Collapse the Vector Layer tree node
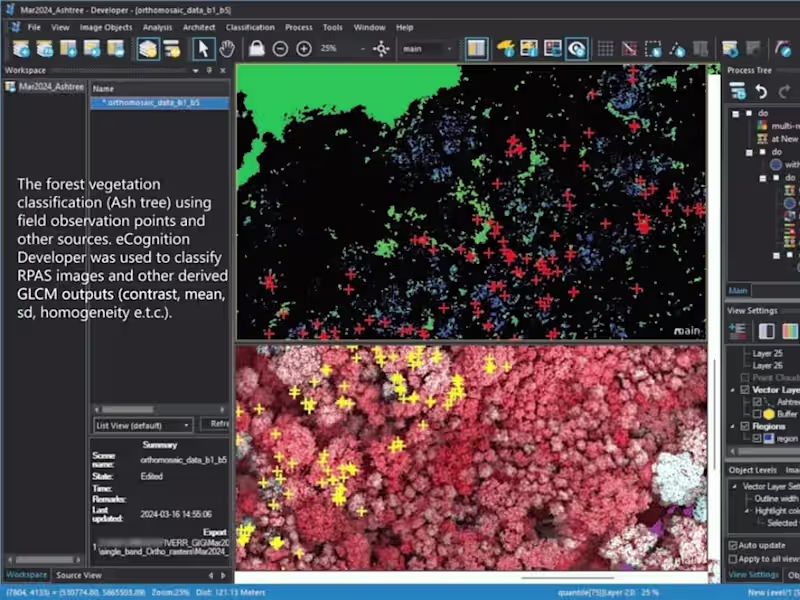Image resolution: width=800 pixels, height=600 pixels. [x=733, y=390]
